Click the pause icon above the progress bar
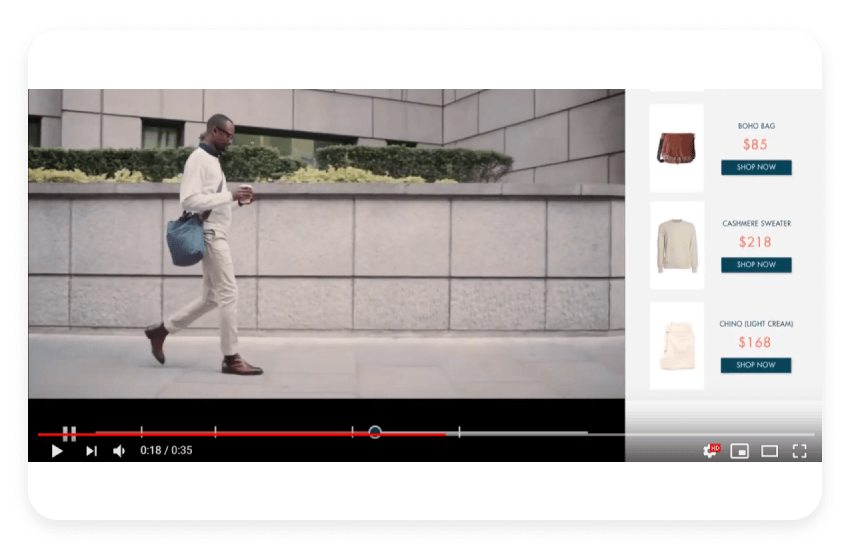 pyautogui.click(x=69, y=433)
